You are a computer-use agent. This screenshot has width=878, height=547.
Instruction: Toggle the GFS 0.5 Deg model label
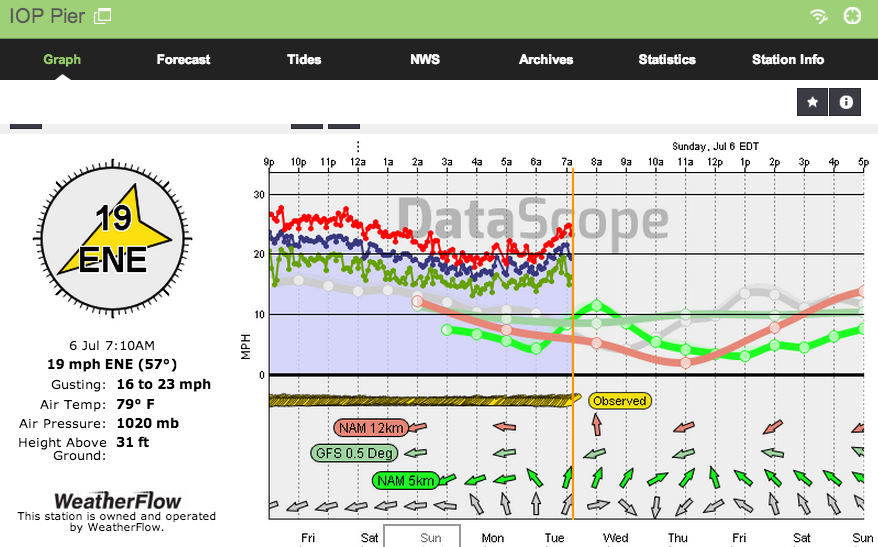(354, 453)
